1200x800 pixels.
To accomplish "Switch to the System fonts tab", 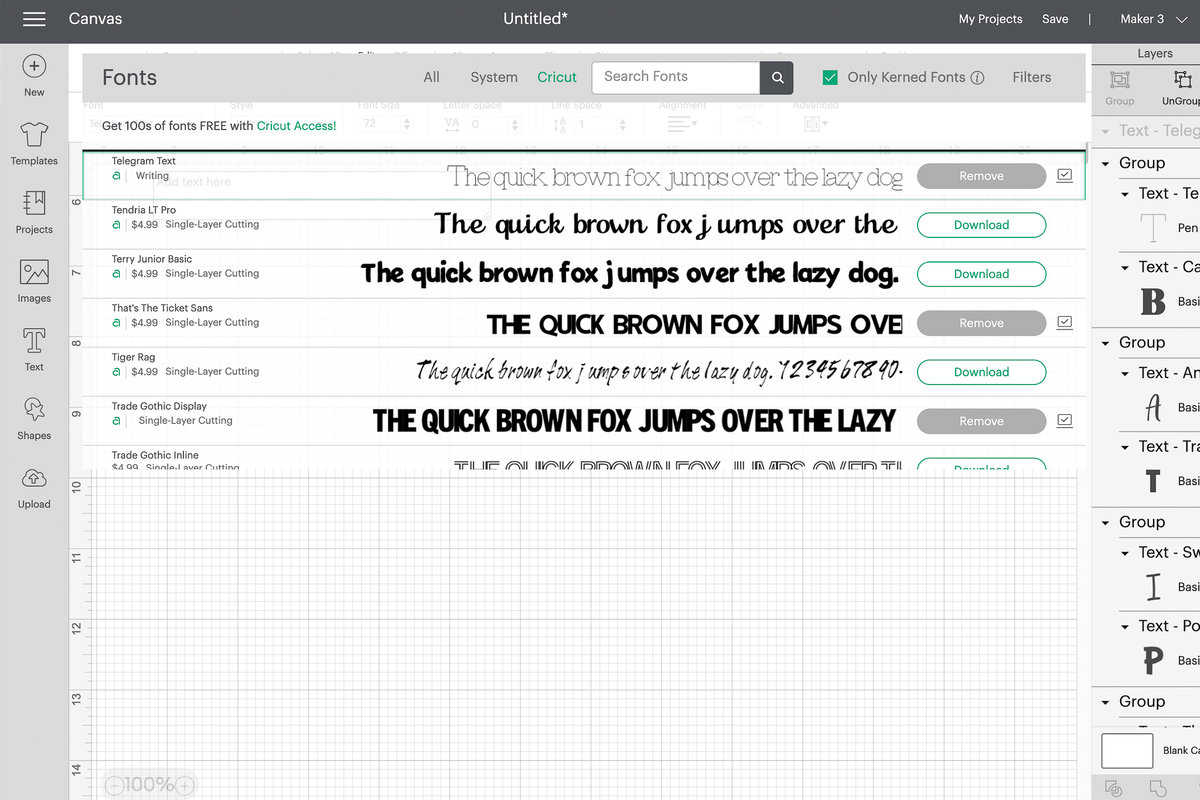I will click(494, 77).
